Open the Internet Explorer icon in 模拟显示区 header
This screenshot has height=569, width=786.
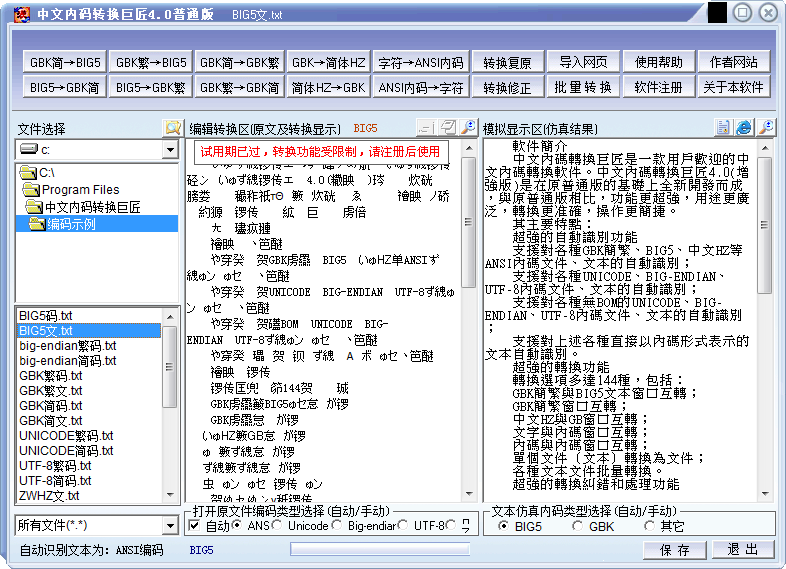tap(744, 128)
